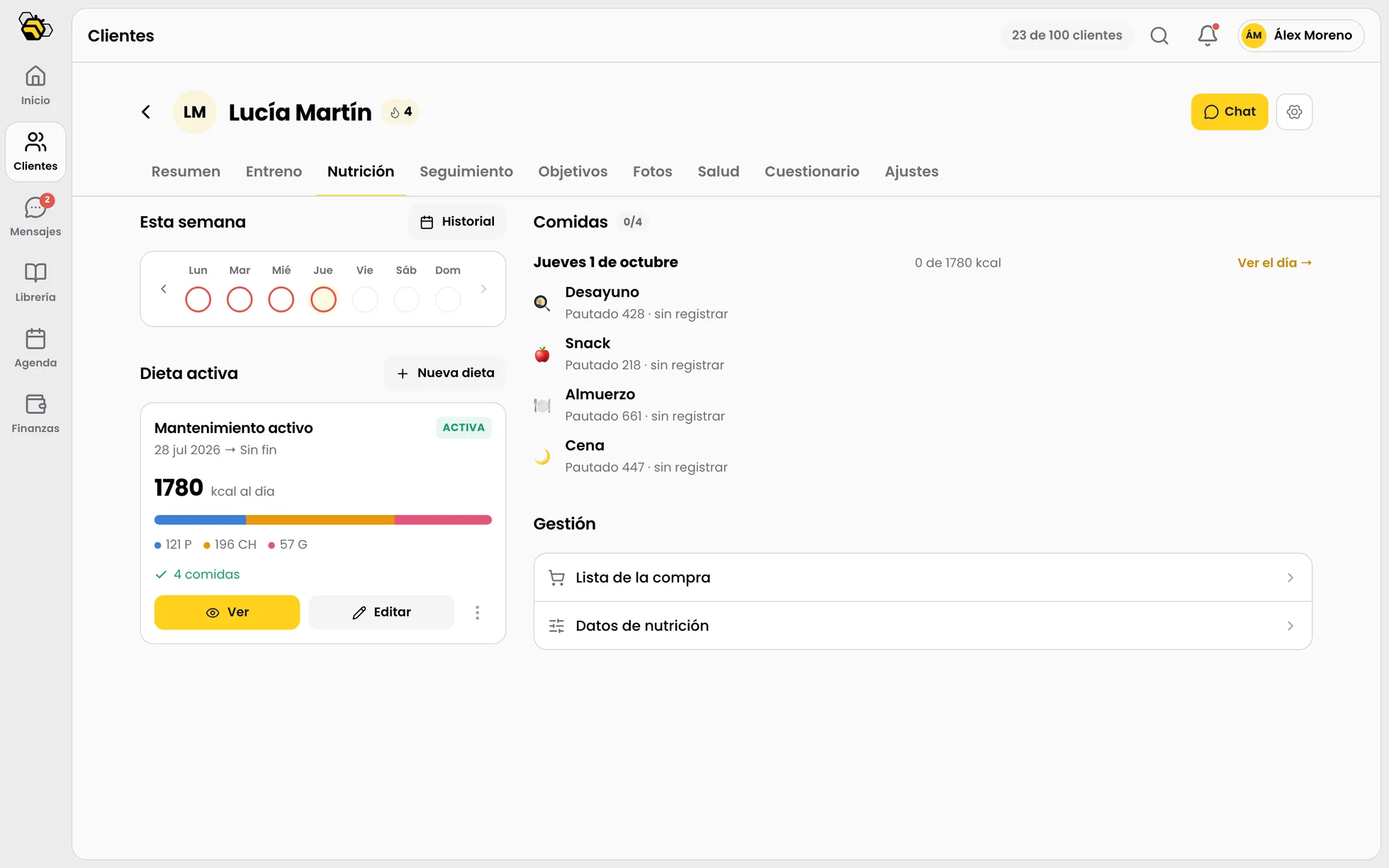Image resolution: width=1389 pixels, height=868 pixels.
Task: Click the streak flame badge showing 4
Action: pyautogui.click(x=400, y=112)
